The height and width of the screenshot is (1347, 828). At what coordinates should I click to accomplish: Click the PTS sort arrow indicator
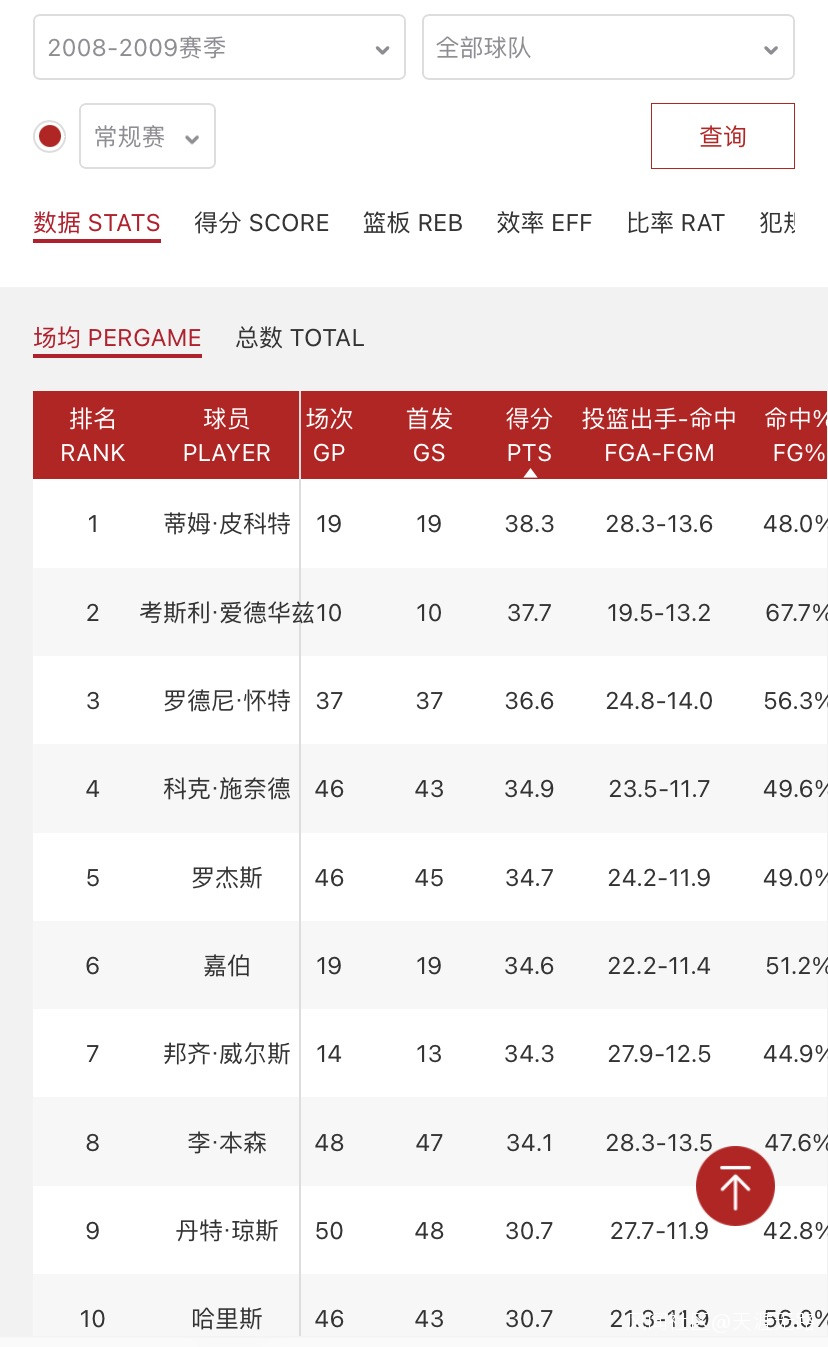coord(530,473)
